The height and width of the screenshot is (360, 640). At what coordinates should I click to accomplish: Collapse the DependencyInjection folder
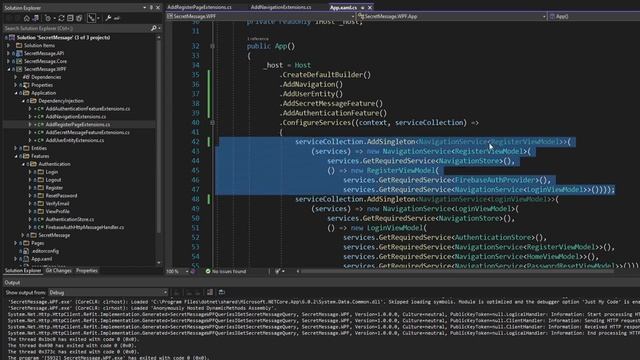coord(23,101)
